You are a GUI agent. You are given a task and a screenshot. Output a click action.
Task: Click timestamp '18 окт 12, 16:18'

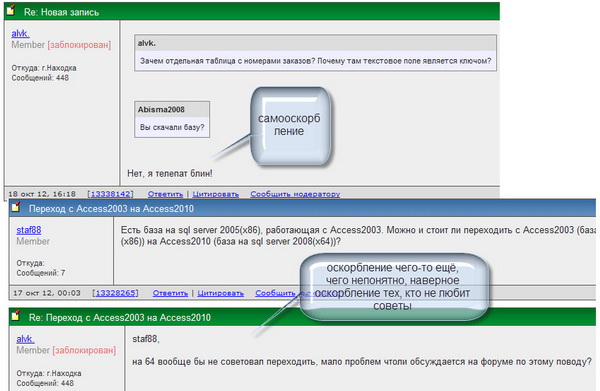pyautogui.click(x=42, y=194)
